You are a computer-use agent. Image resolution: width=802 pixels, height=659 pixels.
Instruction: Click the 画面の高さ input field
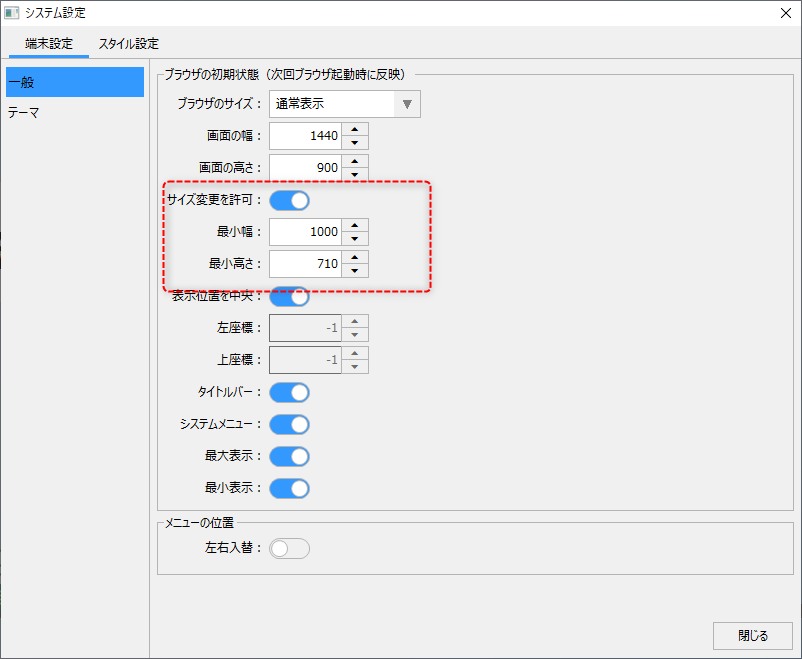coord(306,167)
